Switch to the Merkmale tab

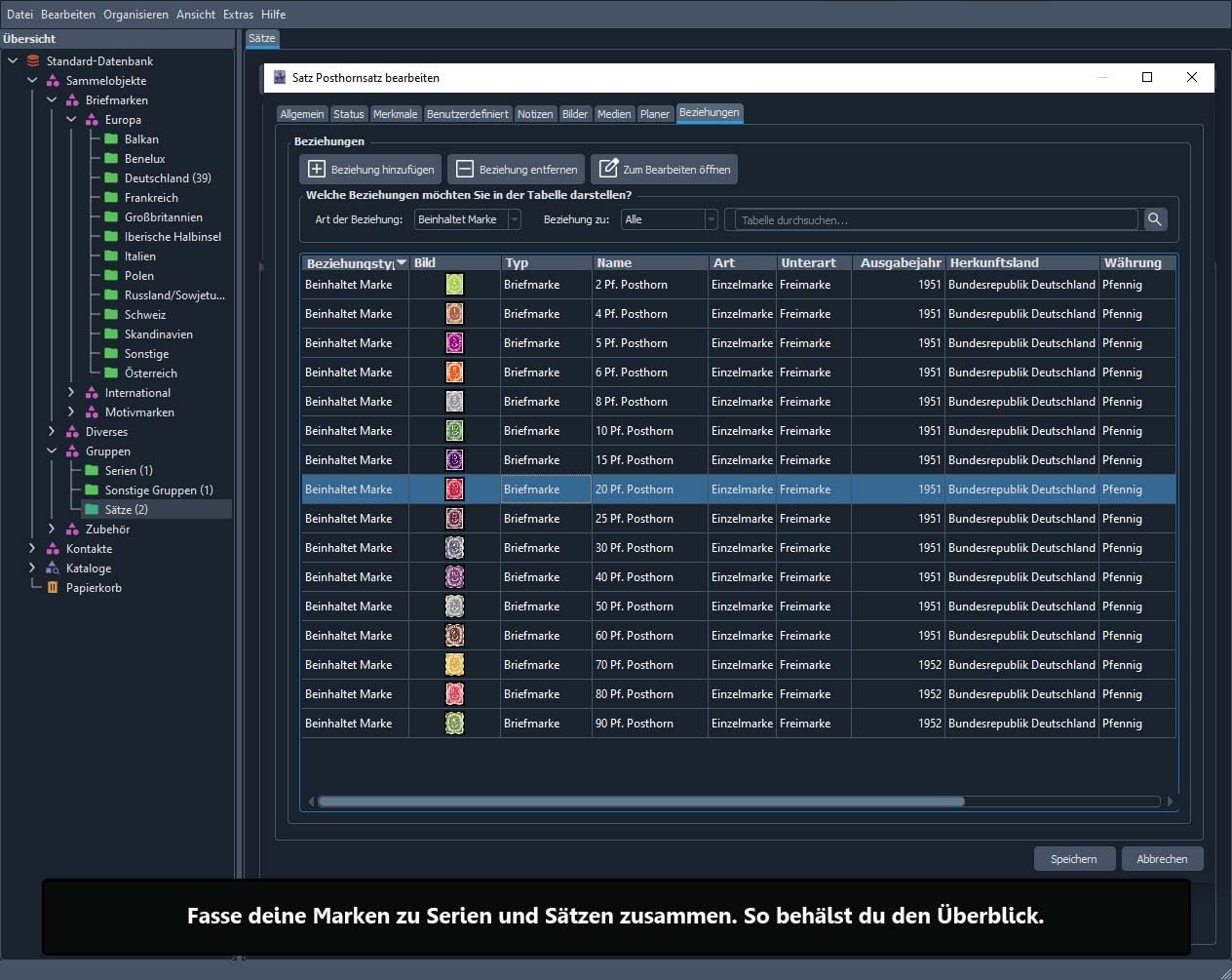[x=395, y=114]
